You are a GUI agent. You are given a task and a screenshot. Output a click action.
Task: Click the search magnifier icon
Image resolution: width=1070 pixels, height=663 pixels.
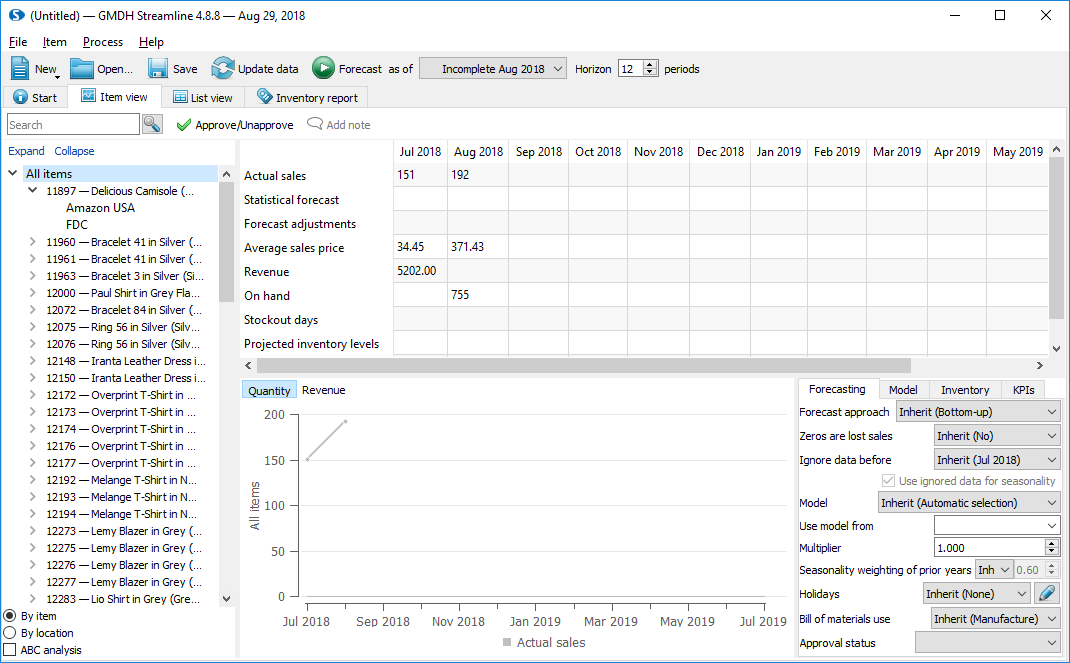pyautogui.click(x=152, y=124)
